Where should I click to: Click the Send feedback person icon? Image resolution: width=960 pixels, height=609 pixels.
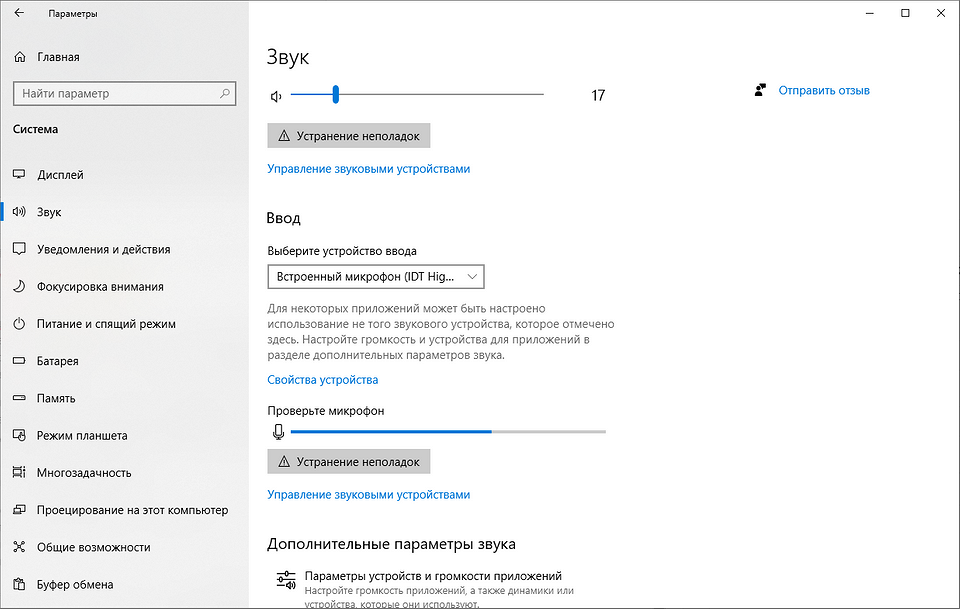point(761,90)
